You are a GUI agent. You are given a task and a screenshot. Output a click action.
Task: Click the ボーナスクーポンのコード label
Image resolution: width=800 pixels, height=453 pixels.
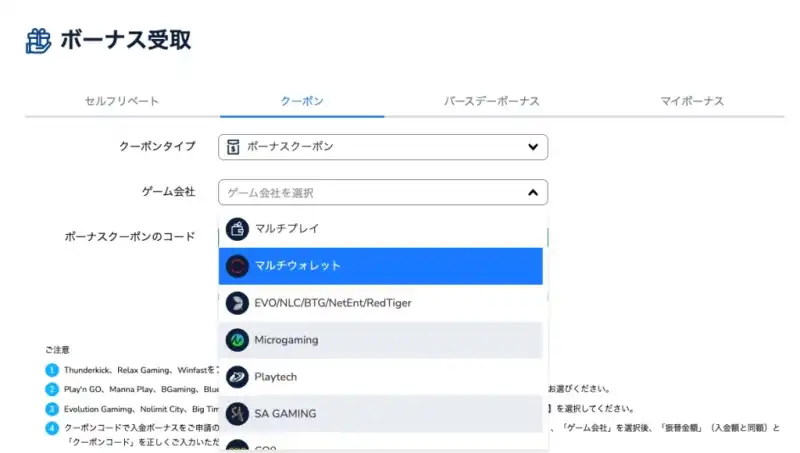click(130, 237)
